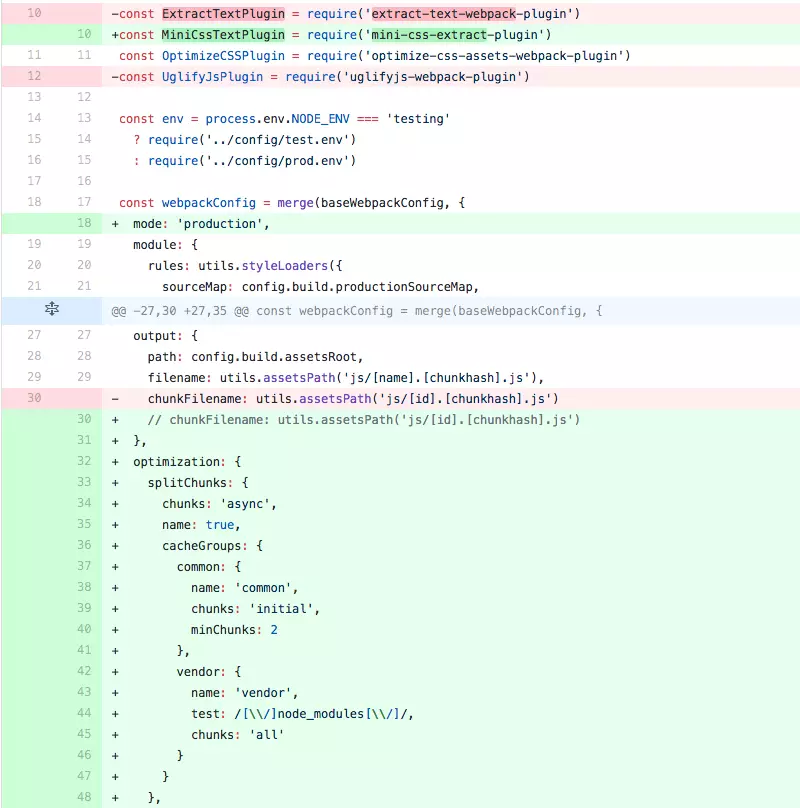Click added line 'name: true'
The image size is (800, 808).
pyautogui.click(x=176, y=525)
